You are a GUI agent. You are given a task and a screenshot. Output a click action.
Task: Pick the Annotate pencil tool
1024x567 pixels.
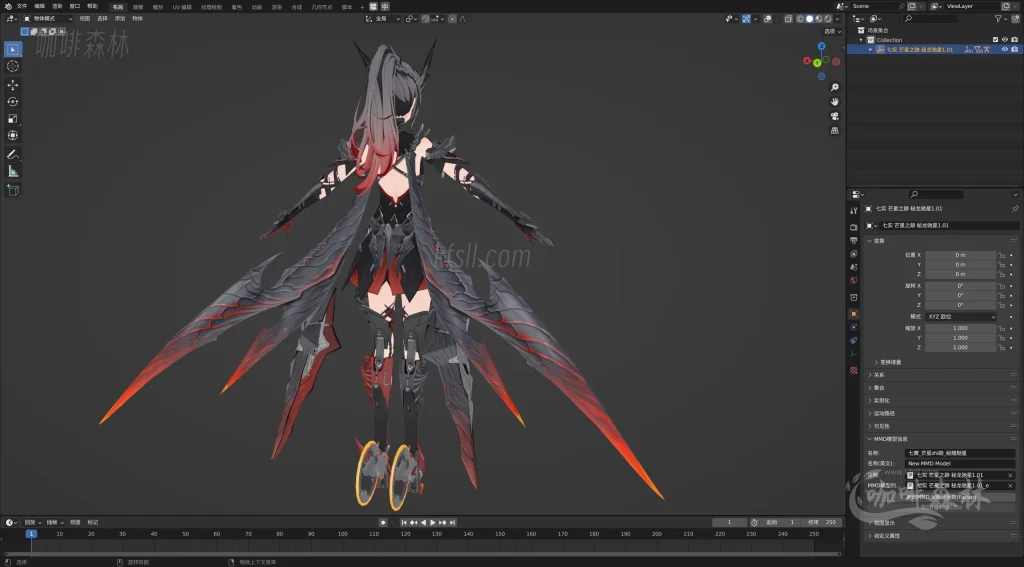12,155
